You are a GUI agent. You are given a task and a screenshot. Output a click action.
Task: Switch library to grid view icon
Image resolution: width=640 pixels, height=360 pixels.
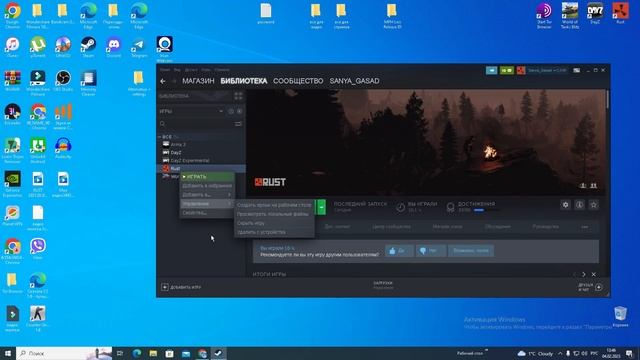pos(238,96)
